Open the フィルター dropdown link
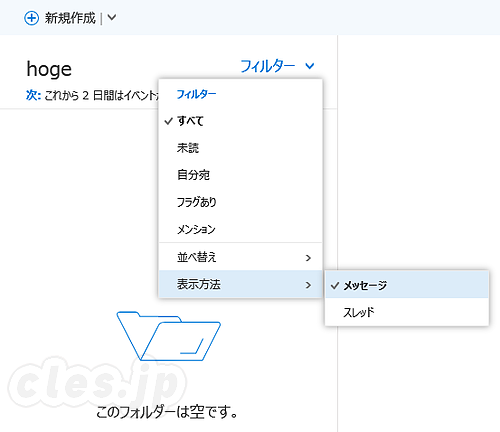 coord(267,66)
